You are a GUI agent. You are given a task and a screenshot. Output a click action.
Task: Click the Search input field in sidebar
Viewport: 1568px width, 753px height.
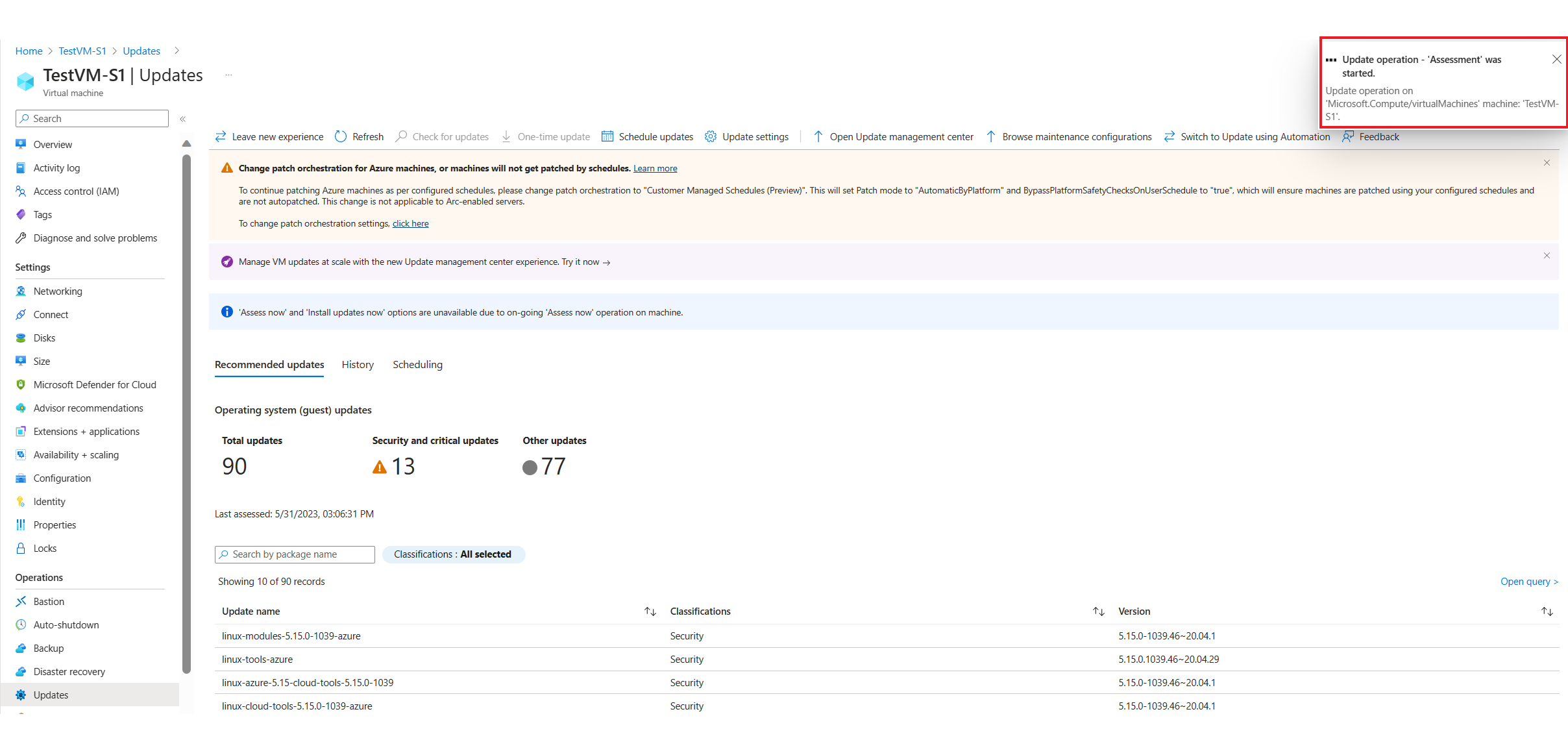click(92, 119)
